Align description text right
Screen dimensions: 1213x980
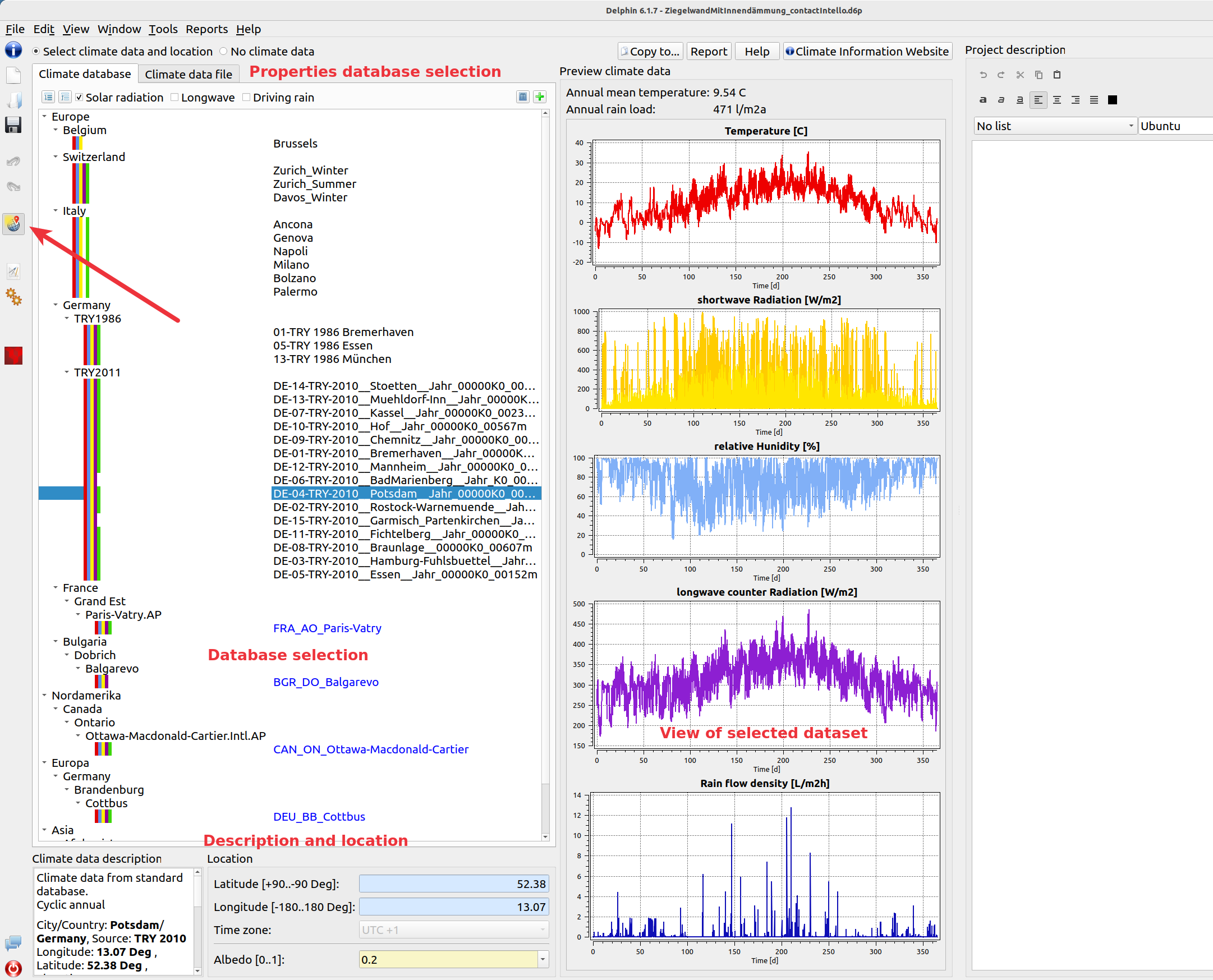click(1076, 100)
